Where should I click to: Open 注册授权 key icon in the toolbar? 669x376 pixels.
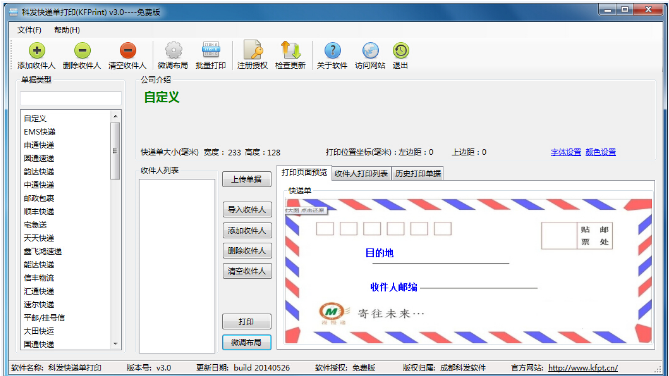coord(253,50)
